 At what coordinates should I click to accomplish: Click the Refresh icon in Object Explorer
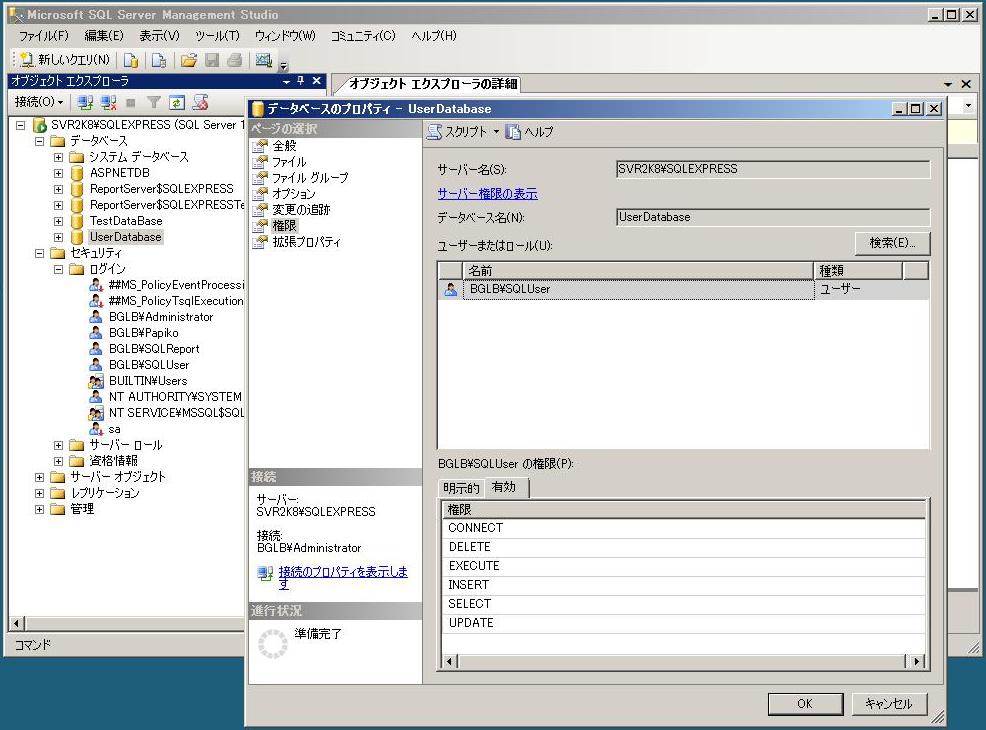177,102
